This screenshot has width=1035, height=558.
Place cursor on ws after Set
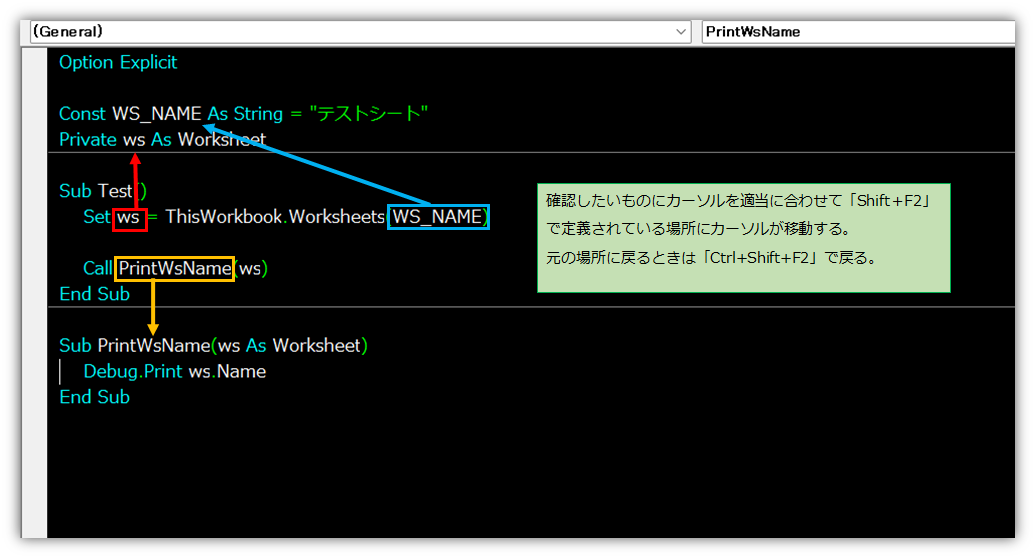pyautogui.click(x=129, y=217)
